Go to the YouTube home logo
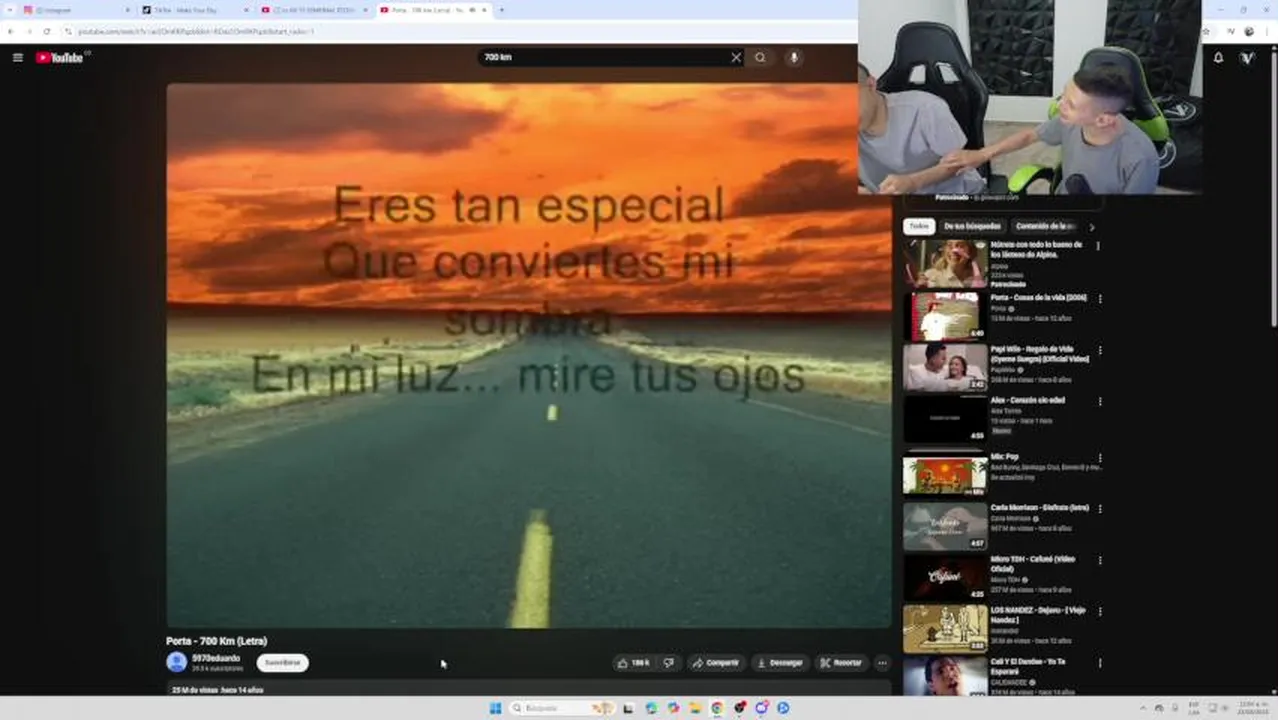 (61, 57)
